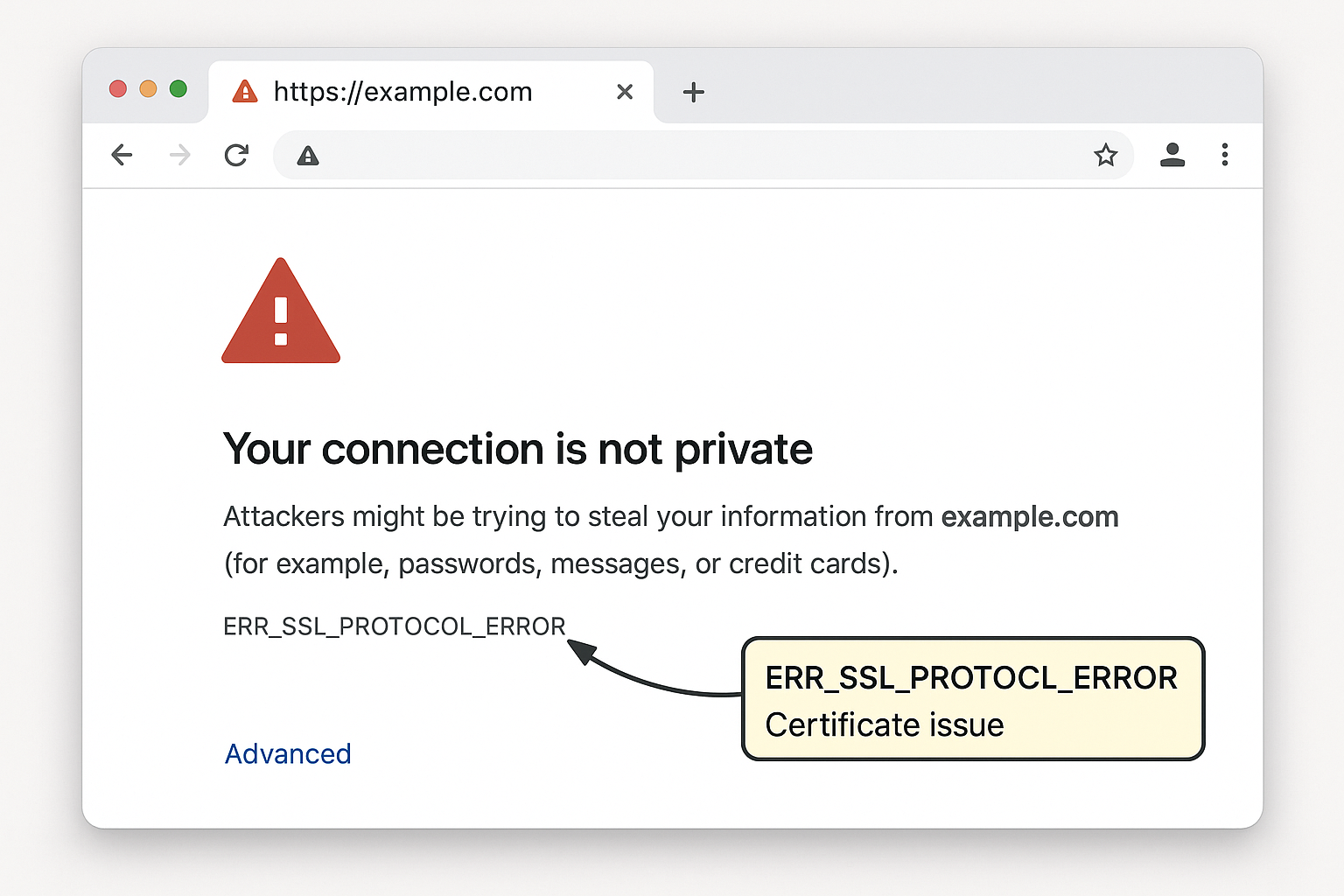Click the not-secure warning icon in address bar
Screen dimensions: 1344x896
(x=308, y=157)
